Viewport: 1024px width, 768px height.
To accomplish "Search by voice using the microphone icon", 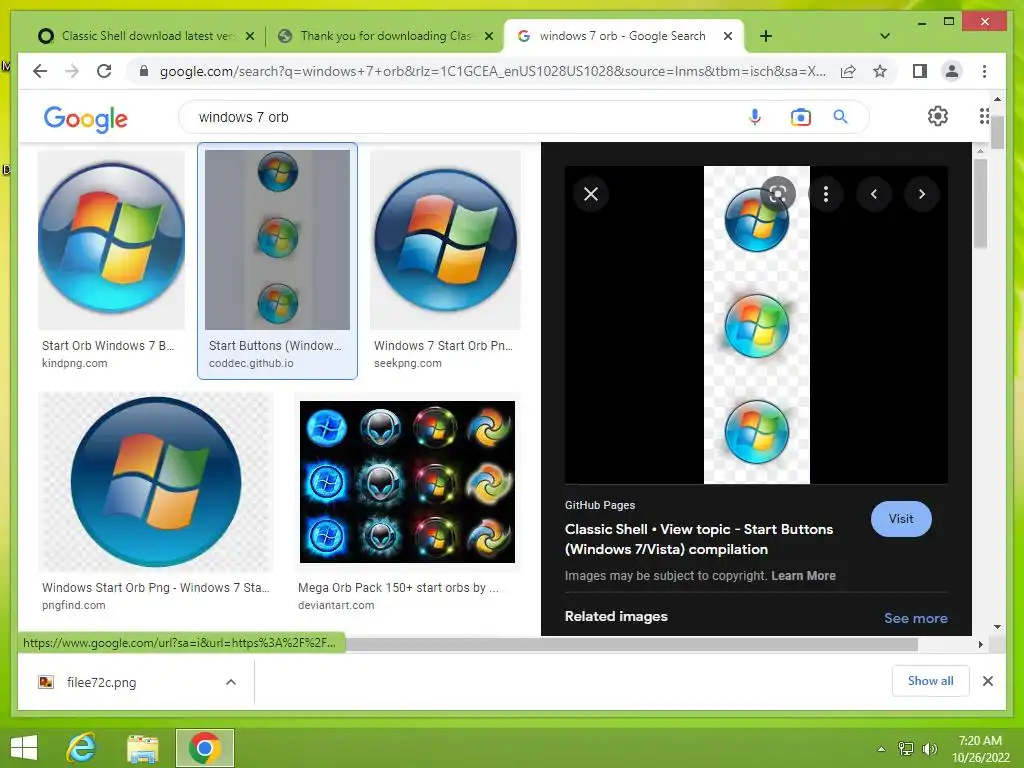I will click(x=755, y=117).
